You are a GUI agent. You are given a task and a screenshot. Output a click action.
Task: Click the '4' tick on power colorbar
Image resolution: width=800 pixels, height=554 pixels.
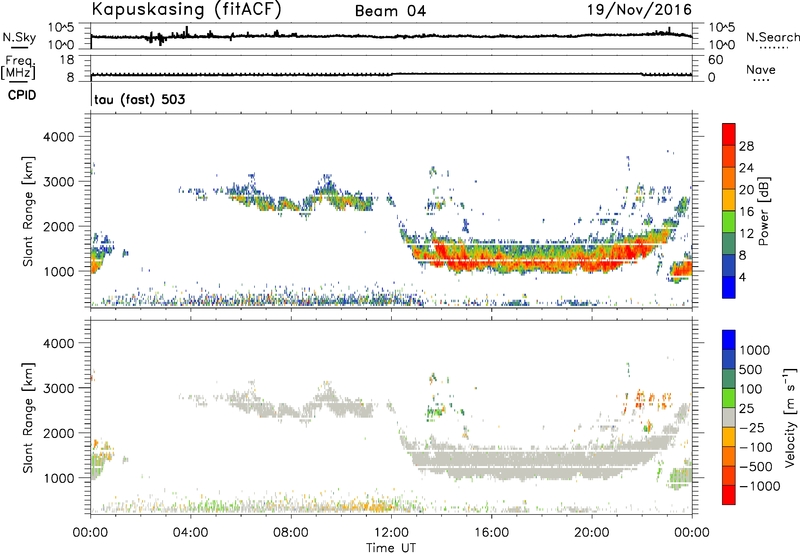click(743, 277)
